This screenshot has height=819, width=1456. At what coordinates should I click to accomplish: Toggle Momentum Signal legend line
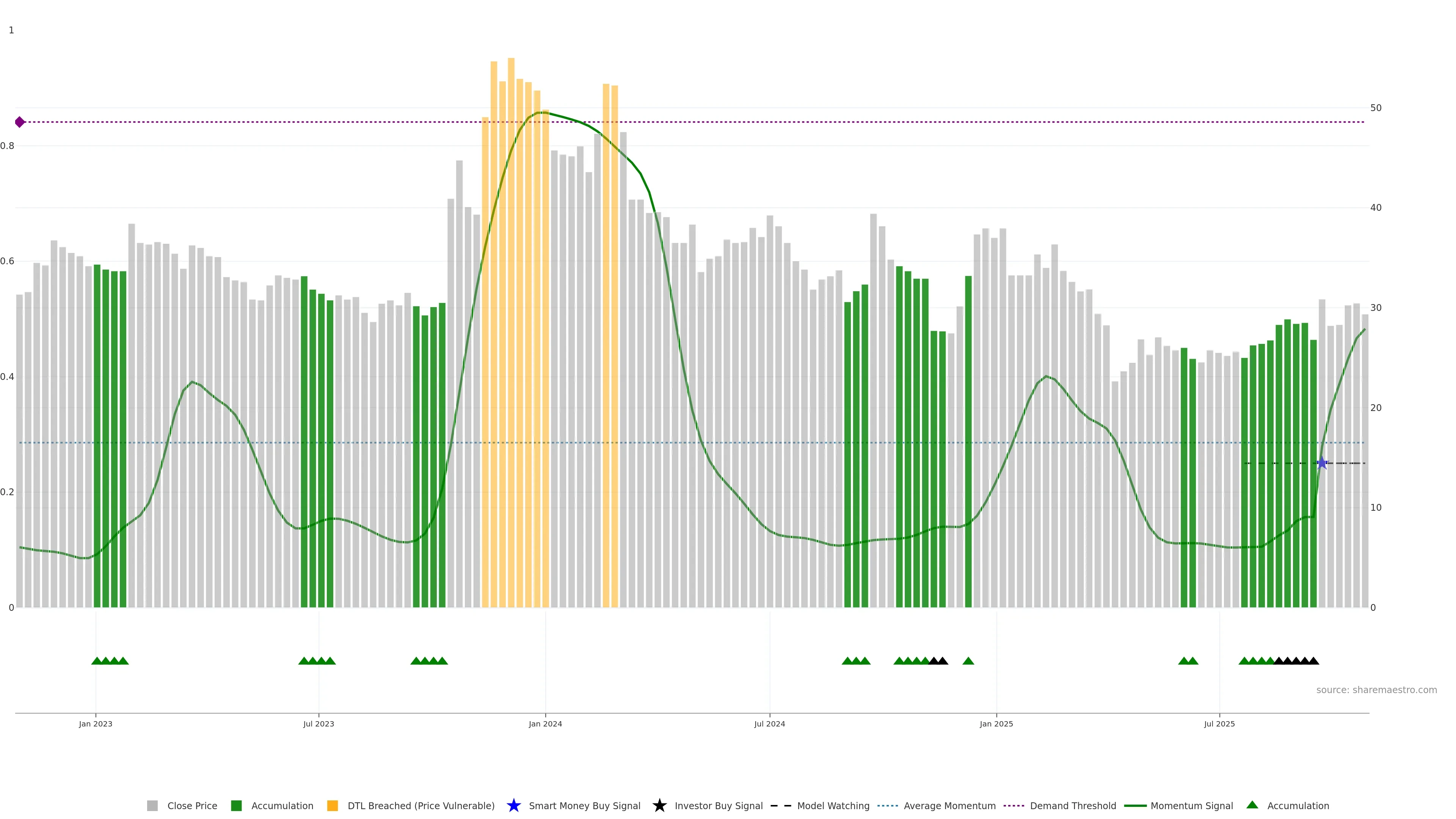[x=1191, y=805]
